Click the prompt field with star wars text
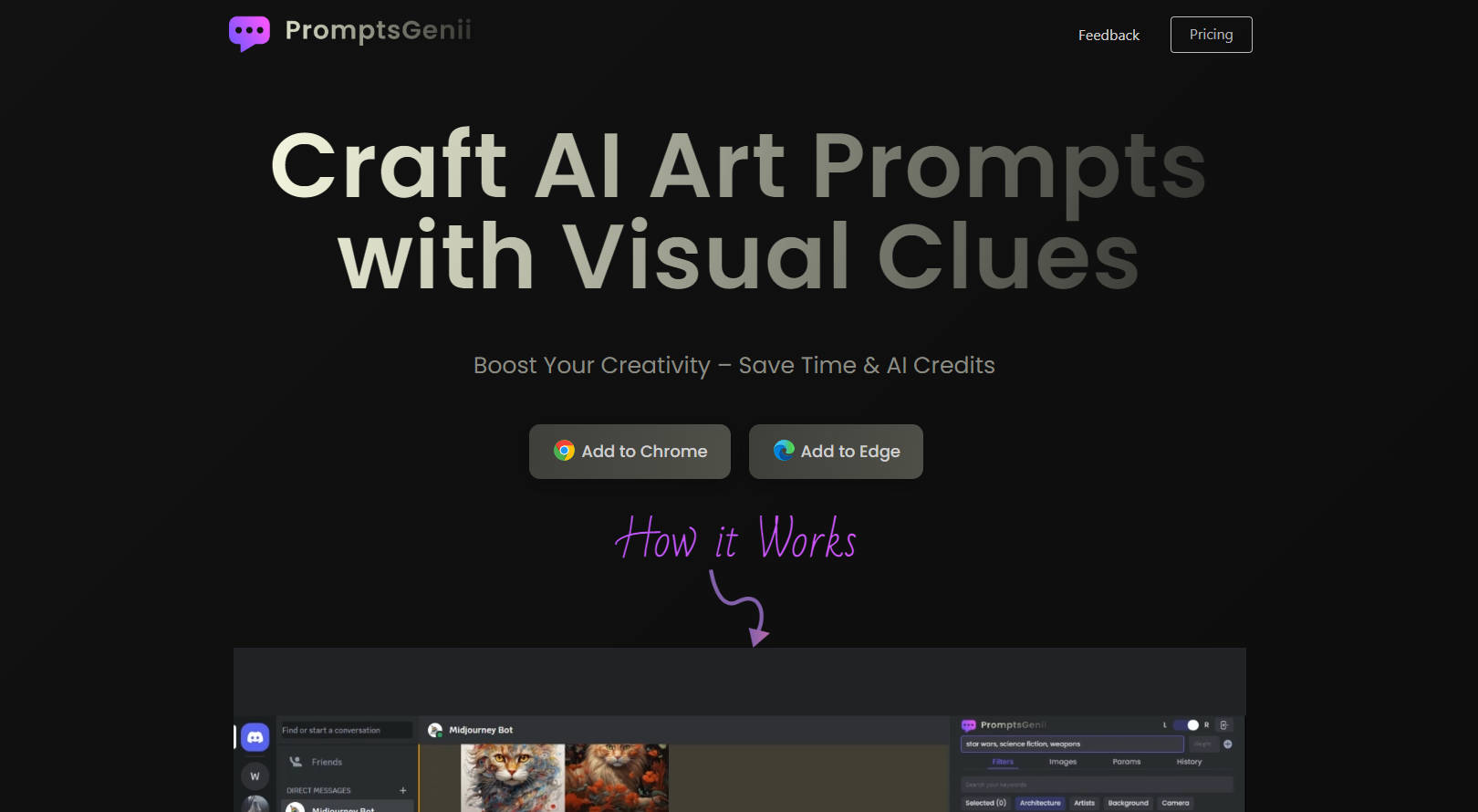 (x=1072, y=744)
